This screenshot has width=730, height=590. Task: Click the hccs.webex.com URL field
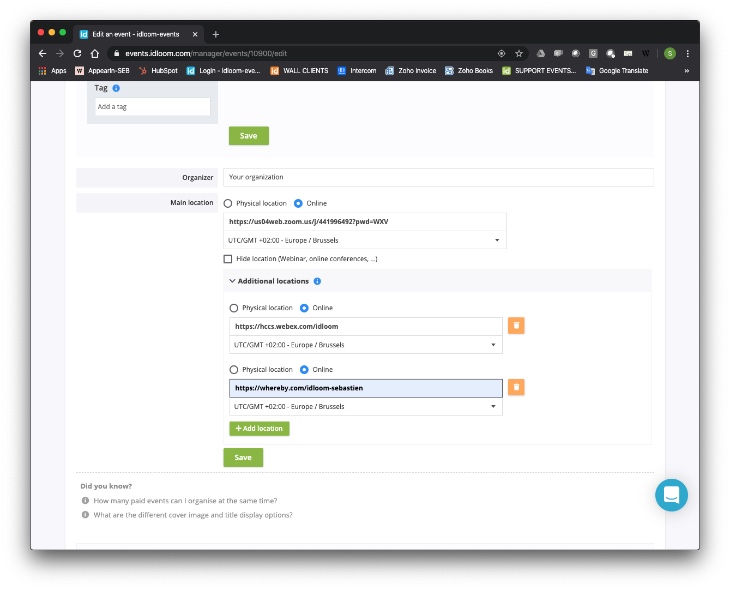pos(365,326)
